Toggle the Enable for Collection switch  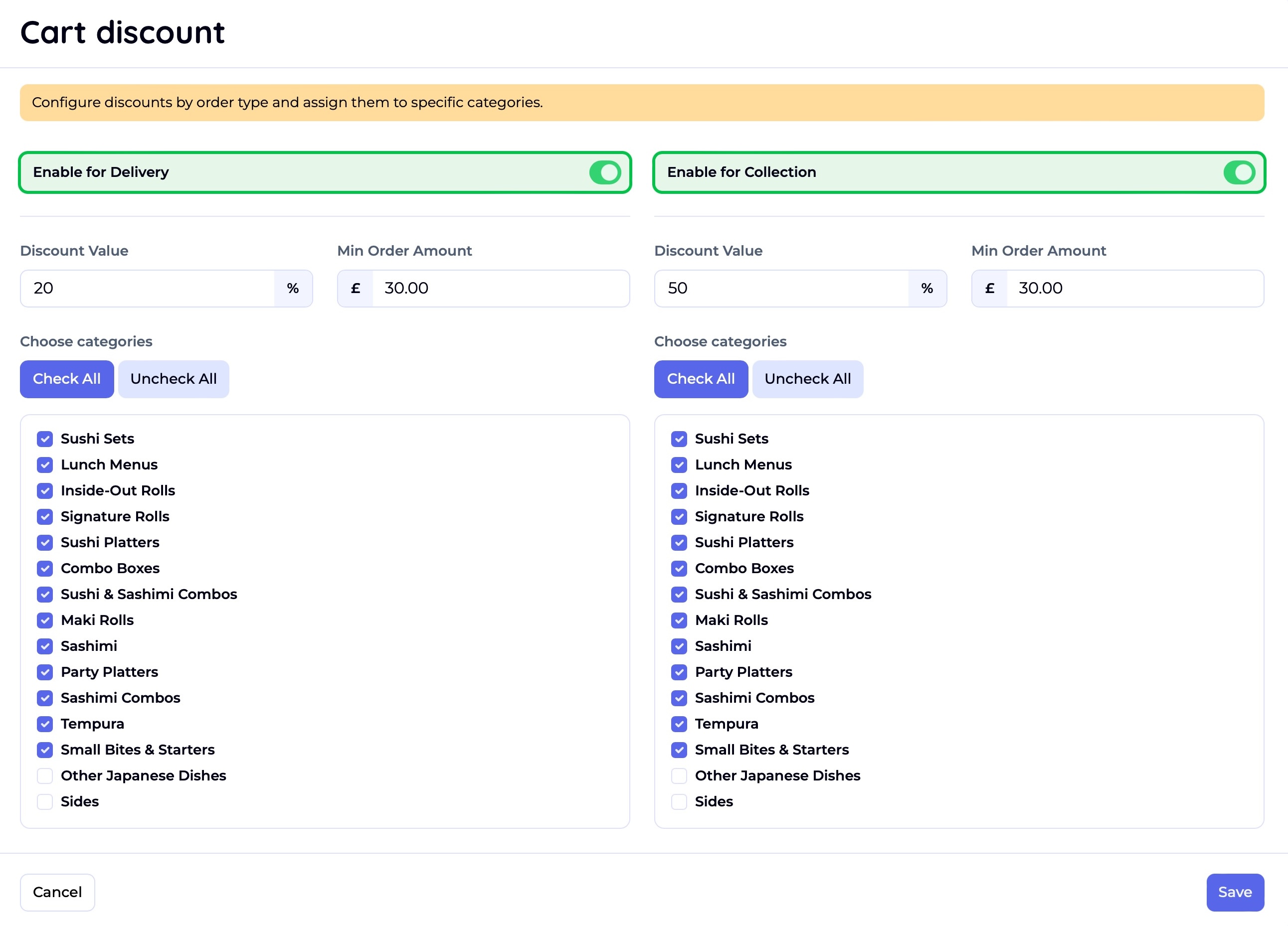(1238, 172)
